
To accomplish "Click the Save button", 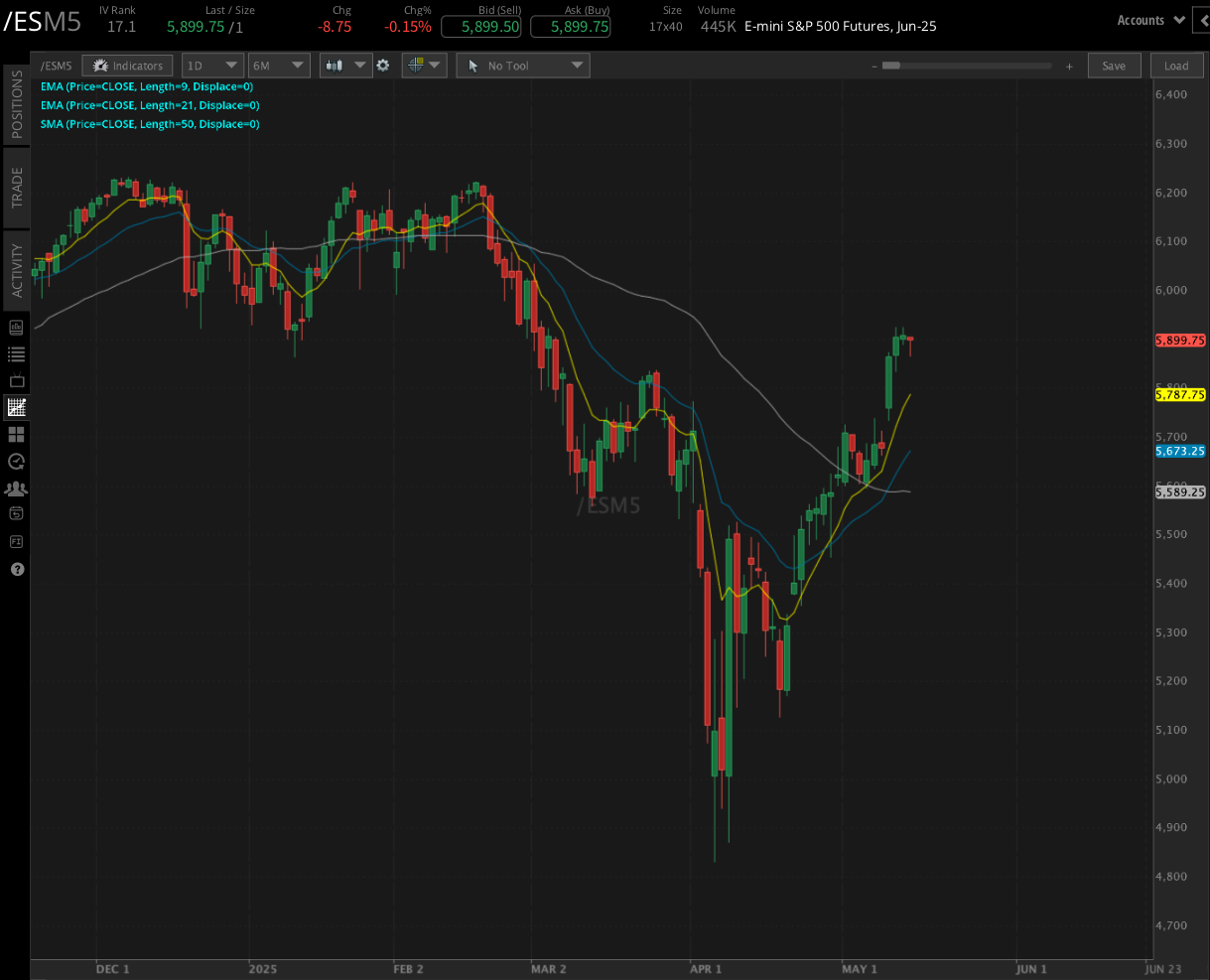I will pos(1114,66).
